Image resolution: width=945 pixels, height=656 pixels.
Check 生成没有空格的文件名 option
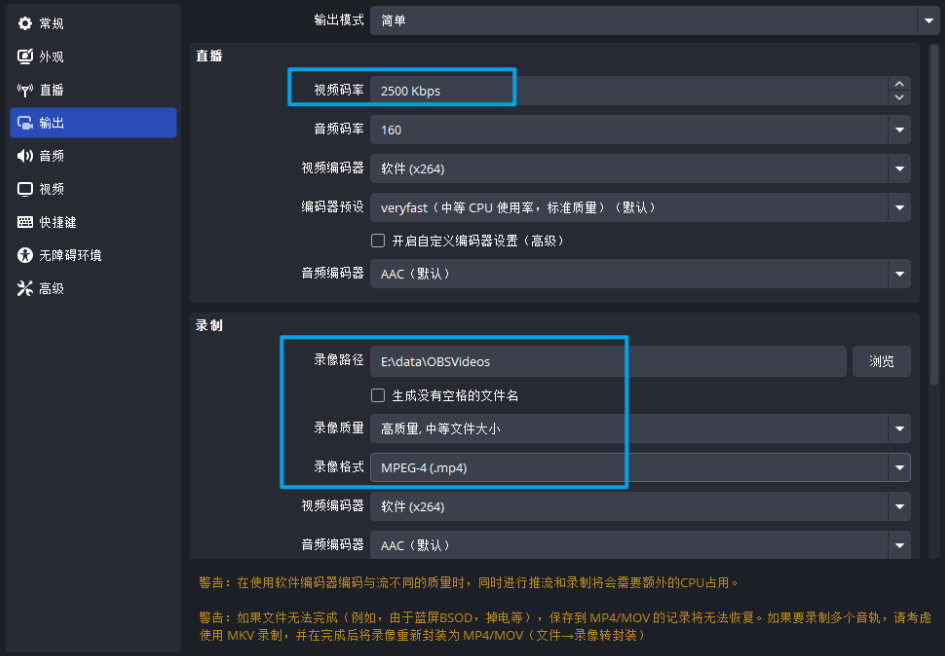(x=377, y=395)
